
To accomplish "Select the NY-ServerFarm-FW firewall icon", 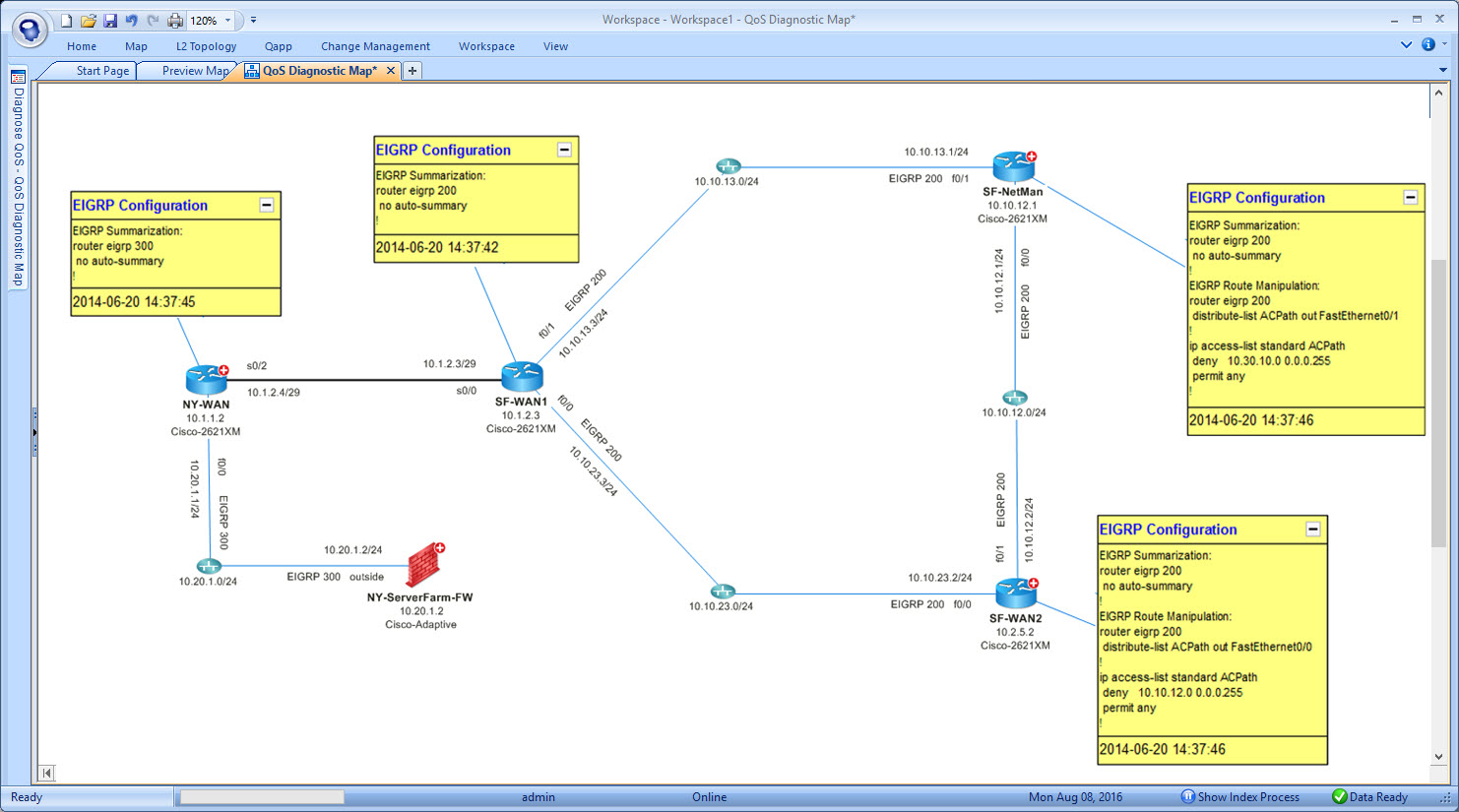I will (425, 565).
